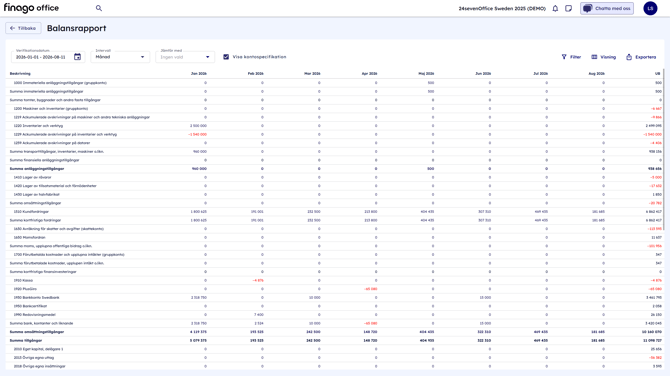Click the Maj 2026 column header
This screenshot has height=376, width=670.
tap(426, 73)
